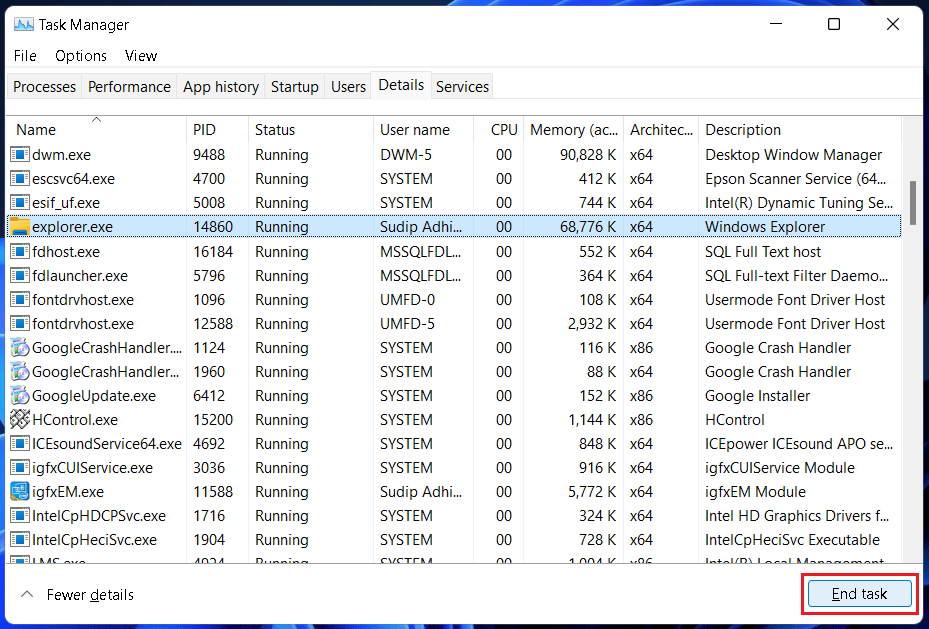Screen dimensions: 929x629
Task: Click GoogleCrashHandler icon for PID 1960
Action: (x=20, y=372)
